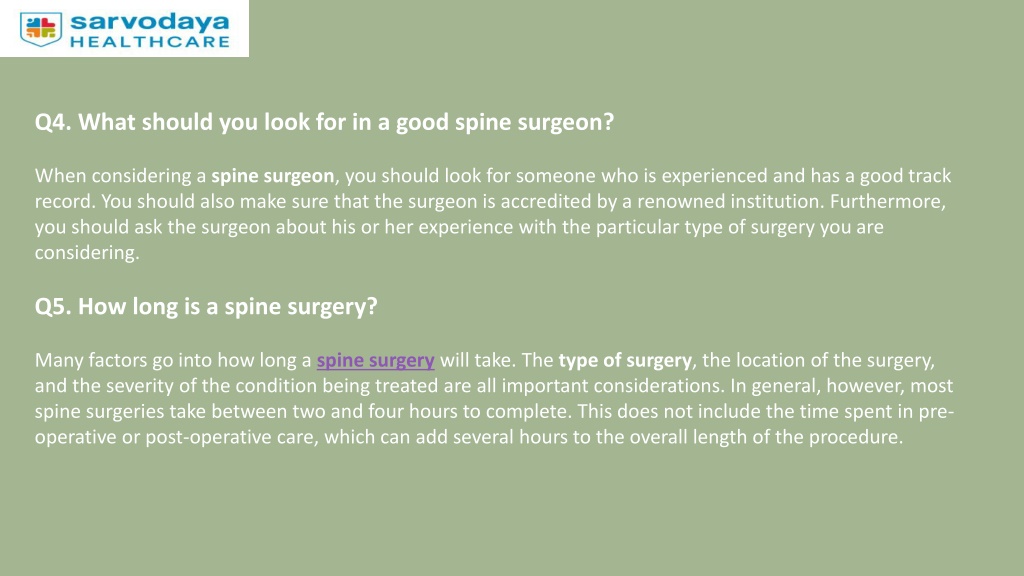Click the 'HEALTHCARE' text under the logo
Screen dimensions: 1024x576
click(150, 42)
